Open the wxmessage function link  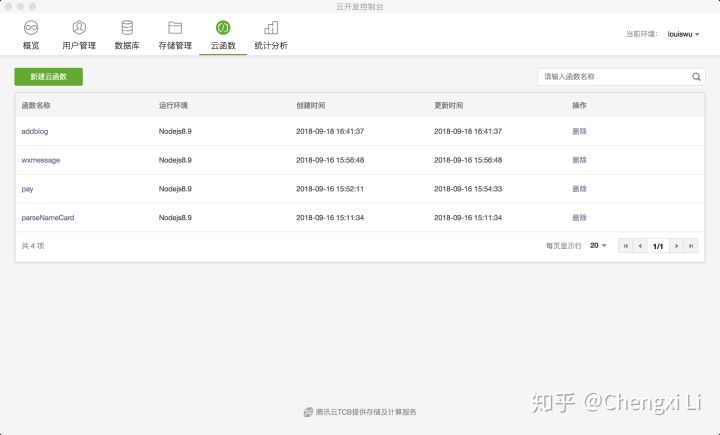pos(41,160)
